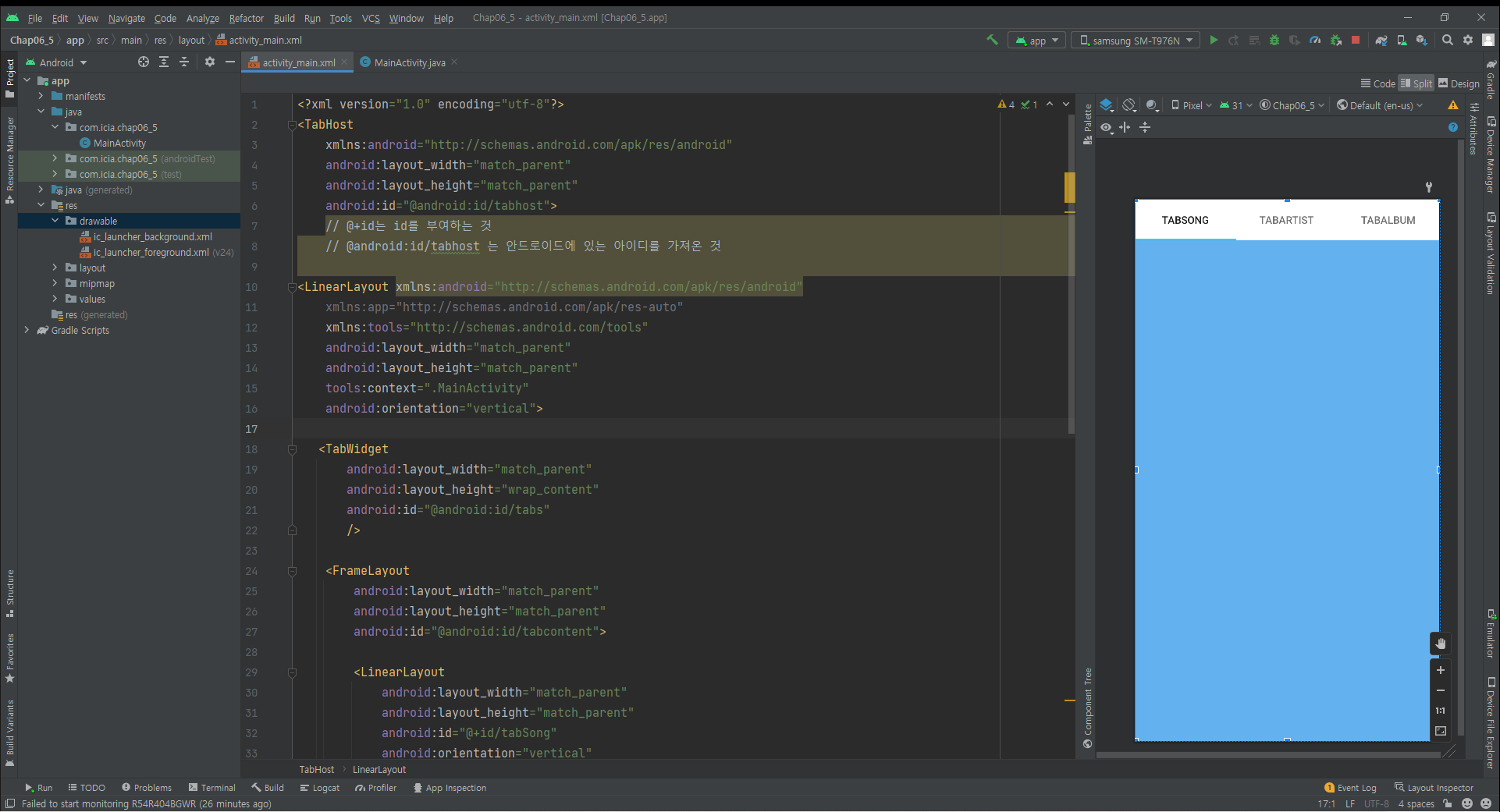Open the view options eye icon
Viewport: 1500px width, 812px height.
click(x=1107, y=127)
